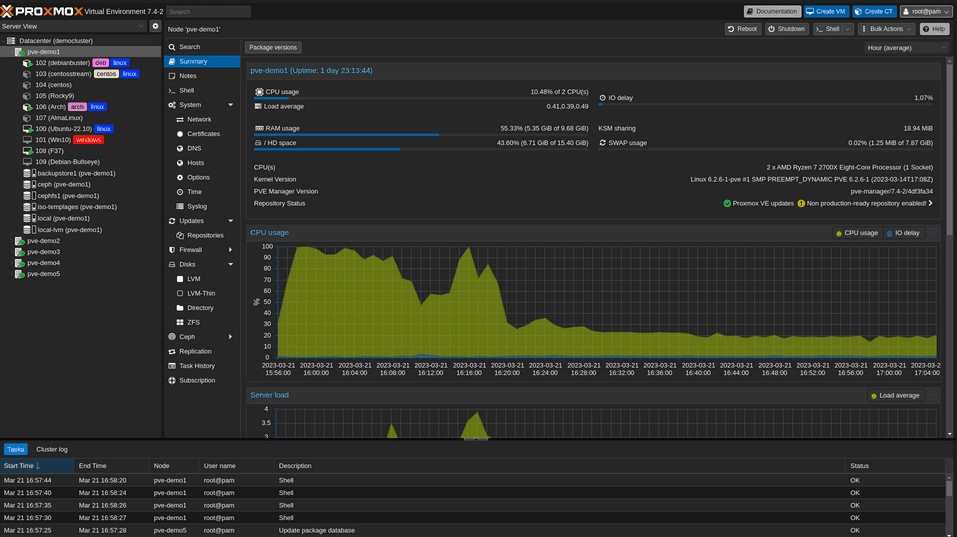Viewport: 957px width, 537px height.
Task: Open ZFS grid icon under Disks
Action: click(180, 322)
